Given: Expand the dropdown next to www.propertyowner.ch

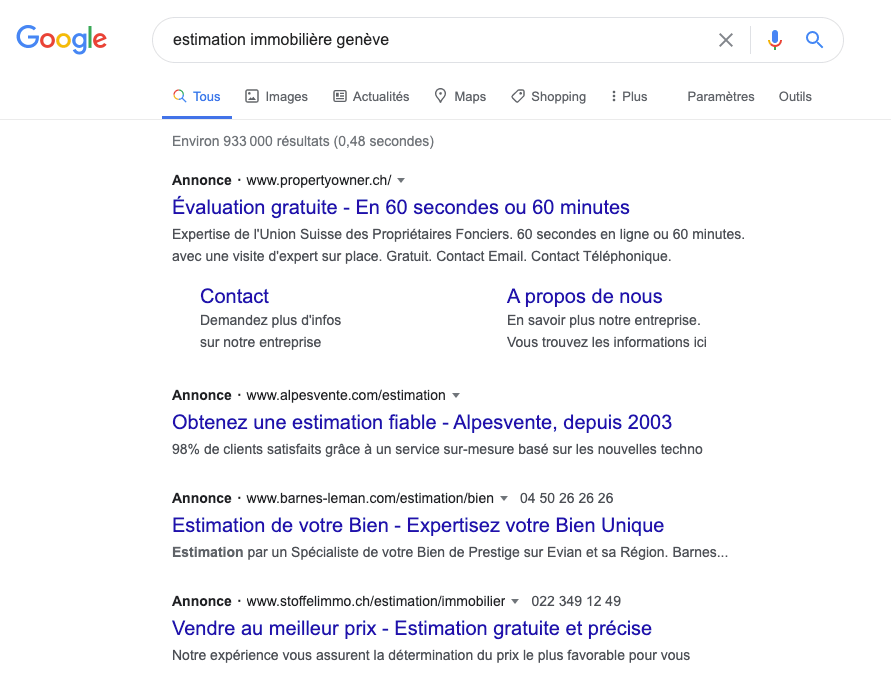Looking at the screenshot, I should click(x=402, y=180).
